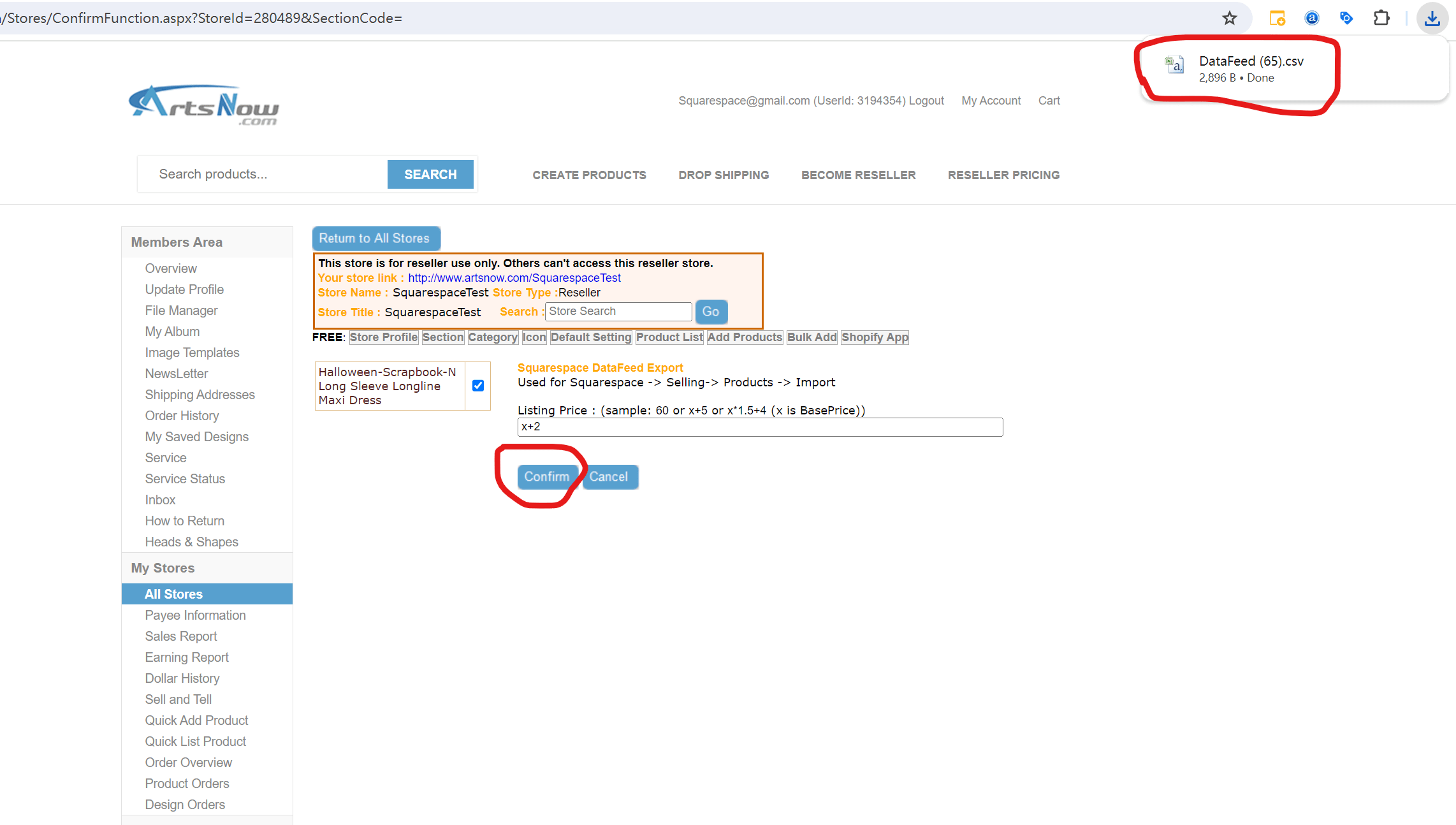The height and width of the screenshot is (825, 1456).
Task: Open the Section tab
Action: point(443,337)
